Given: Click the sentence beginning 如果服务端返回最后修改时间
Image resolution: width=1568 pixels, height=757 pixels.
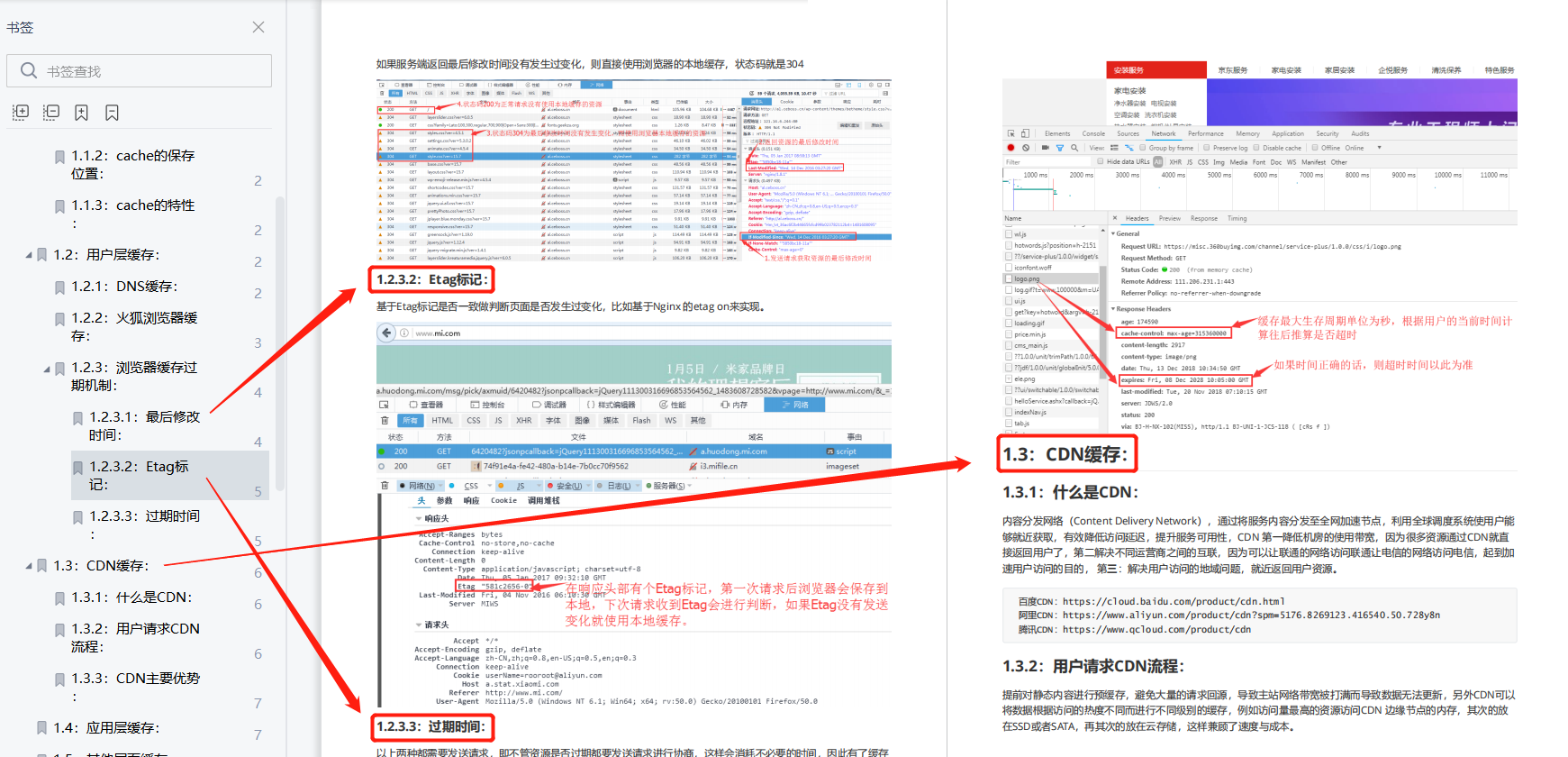Looking at the screenshot, I should (x=590, y=64).
